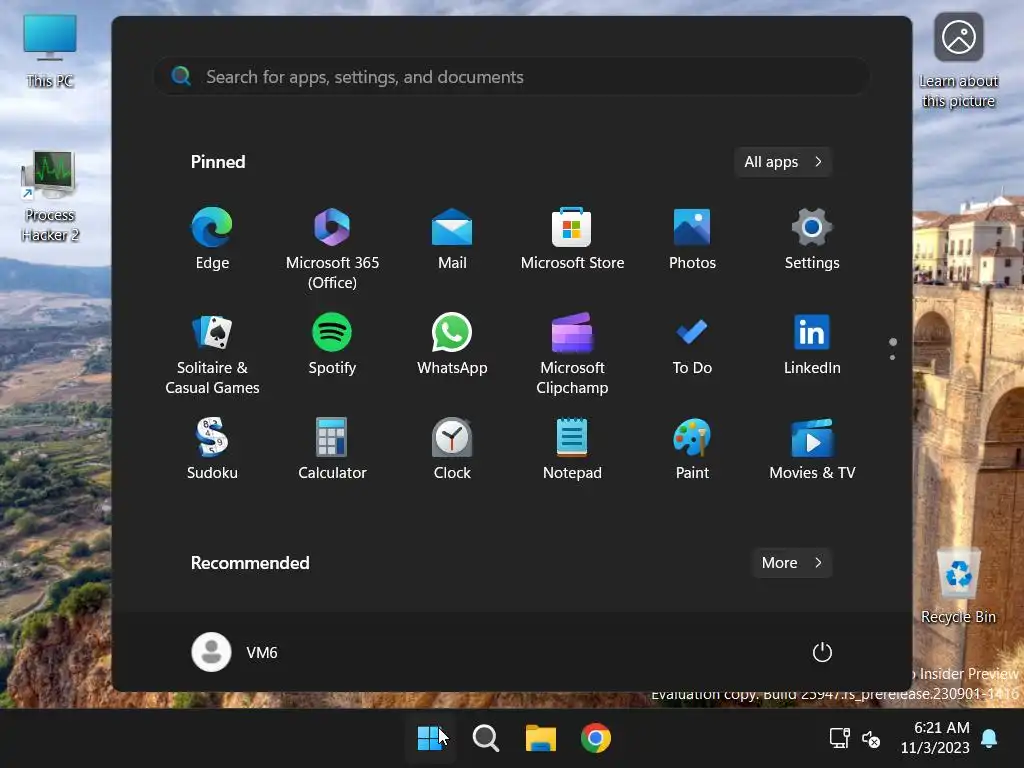Open Edge from pinned apps
The height and width of the screenshot is (768, 1024).
pos(212,239)
